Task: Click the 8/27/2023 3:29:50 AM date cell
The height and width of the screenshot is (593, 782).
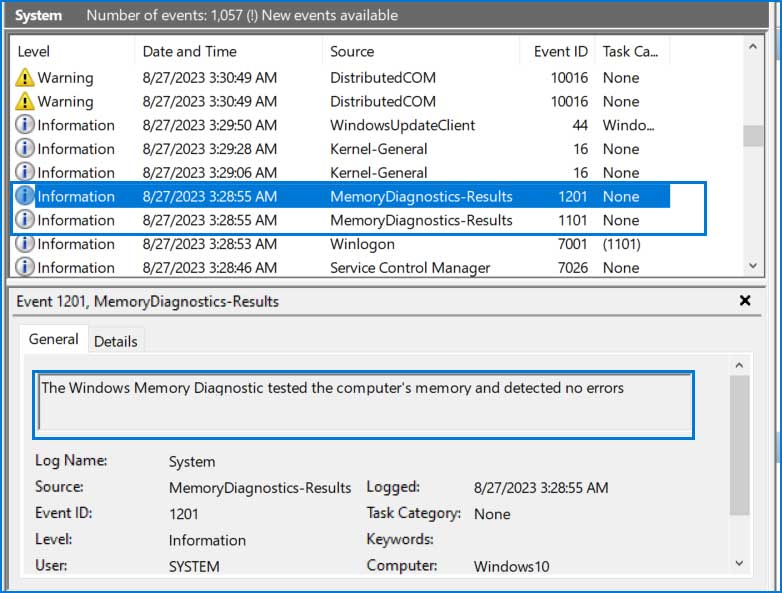Action: tap(209, 125)
